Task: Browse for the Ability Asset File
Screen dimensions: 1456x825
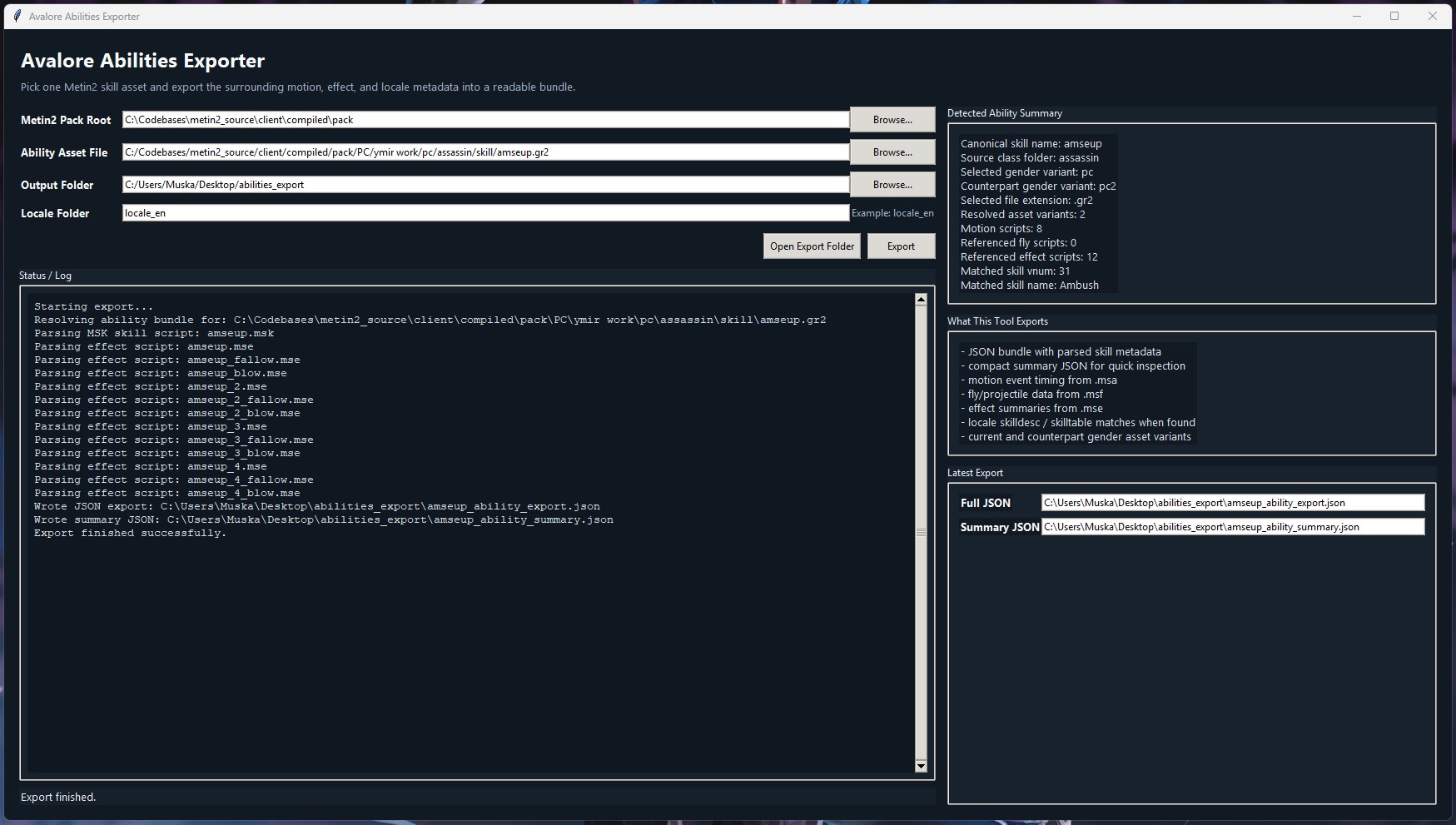Action: [x=891, y=152]
